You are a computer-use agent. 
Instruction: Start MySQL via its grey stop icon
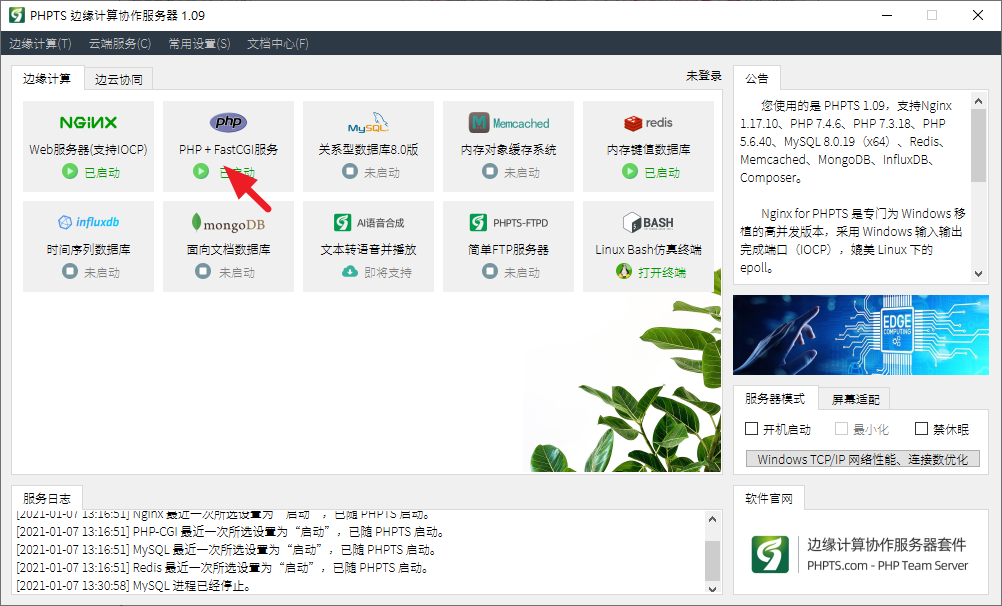coord(350,171)
